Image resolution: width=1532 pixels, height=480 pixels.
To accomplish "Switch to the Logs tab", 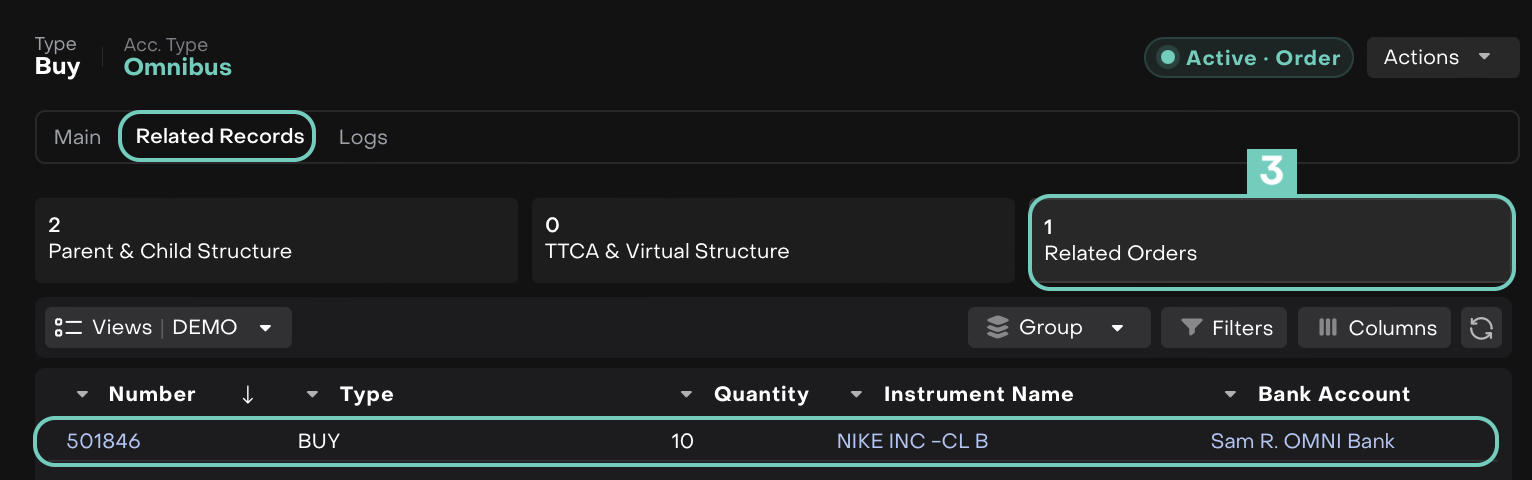I will click(x=362, y=137).
